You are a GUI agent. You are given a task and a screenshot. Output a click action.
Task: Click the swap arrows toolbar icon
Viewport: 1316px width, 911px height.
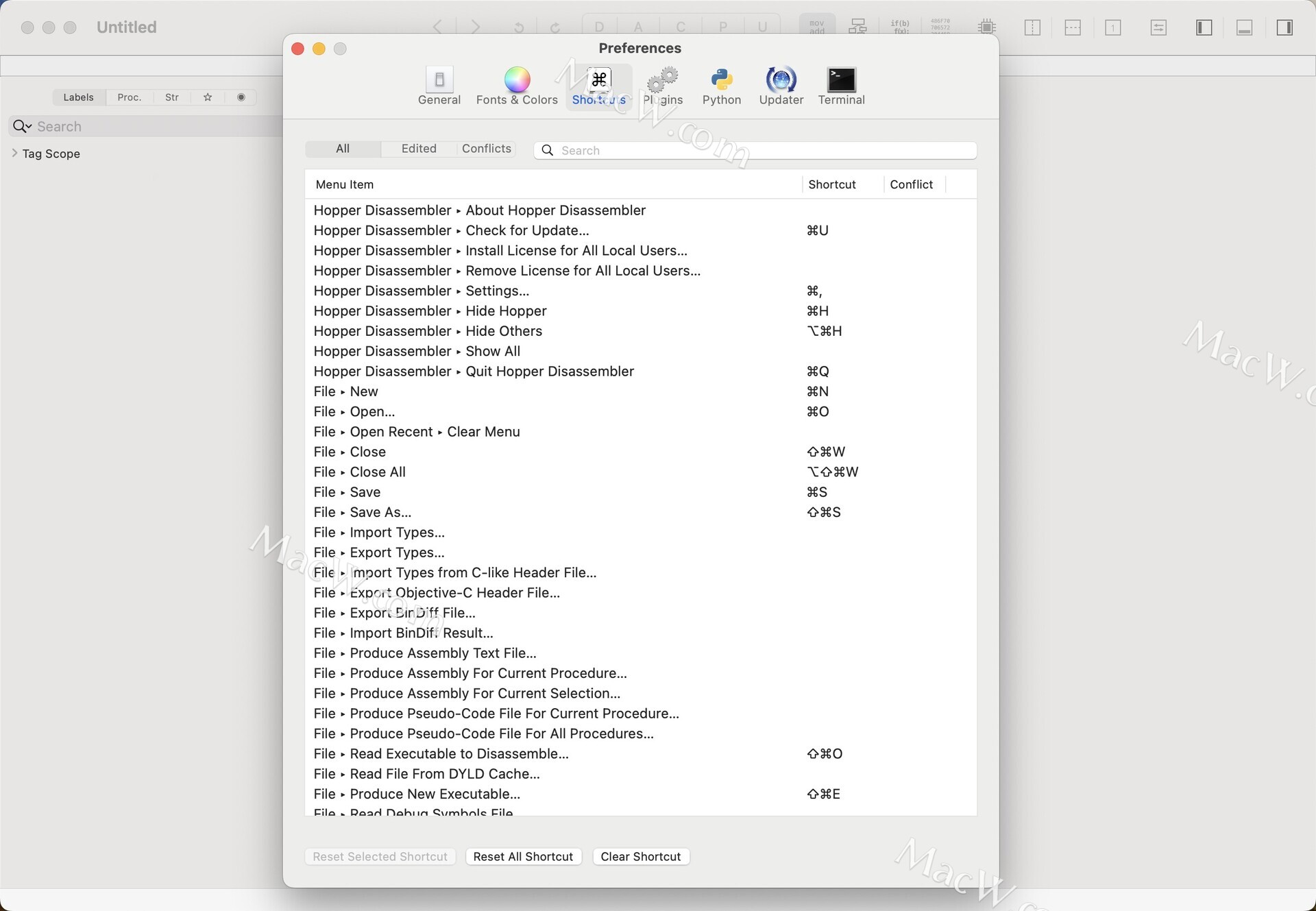coord(1158,27)
